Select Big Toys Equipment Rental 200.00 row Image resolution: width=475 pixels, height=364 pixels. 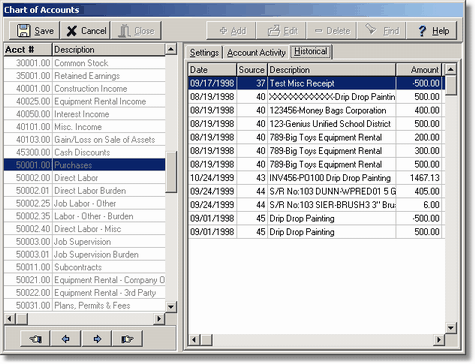click(316, 137)
